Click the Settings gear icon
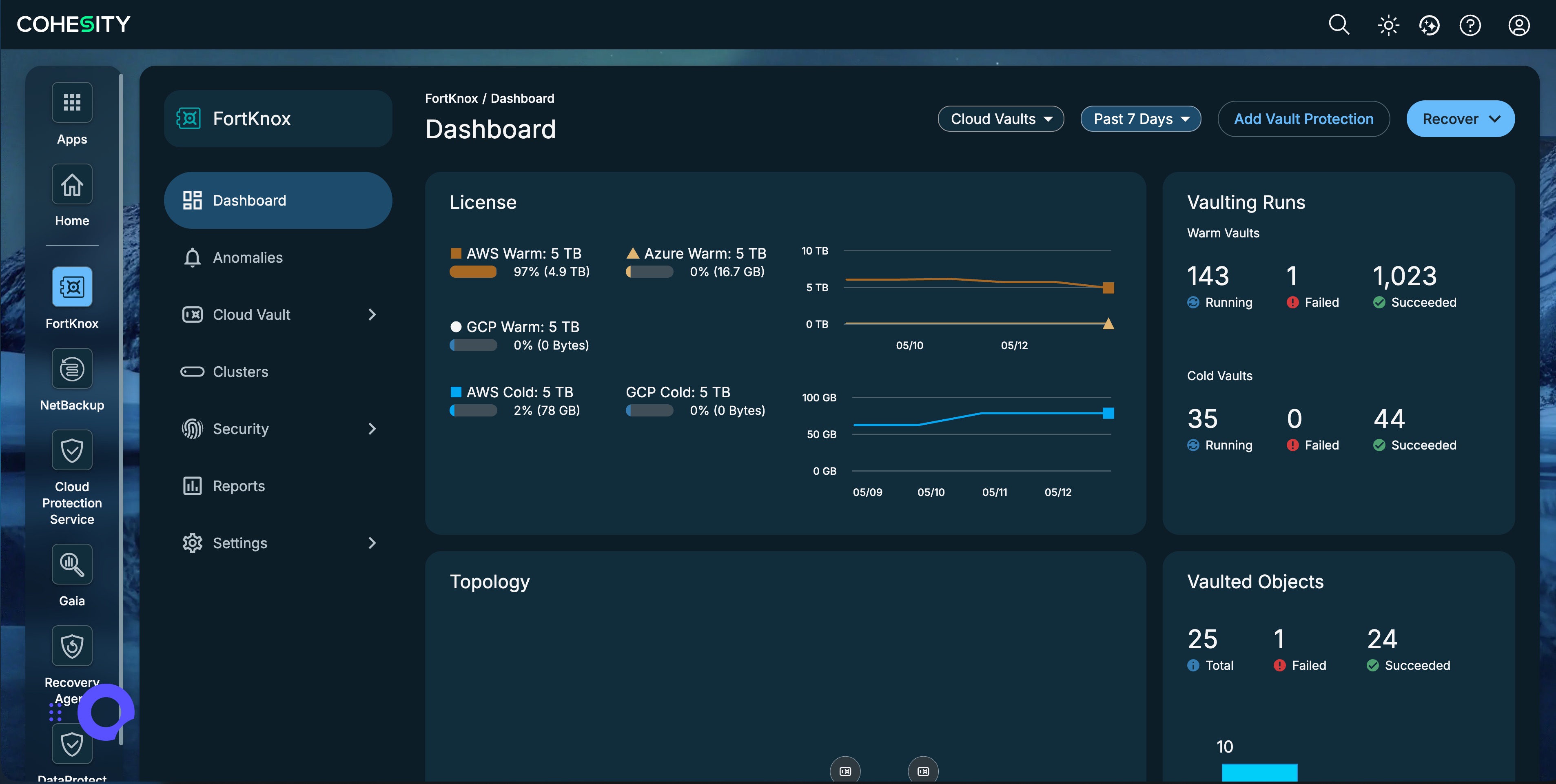 click(x=192, y=543)
